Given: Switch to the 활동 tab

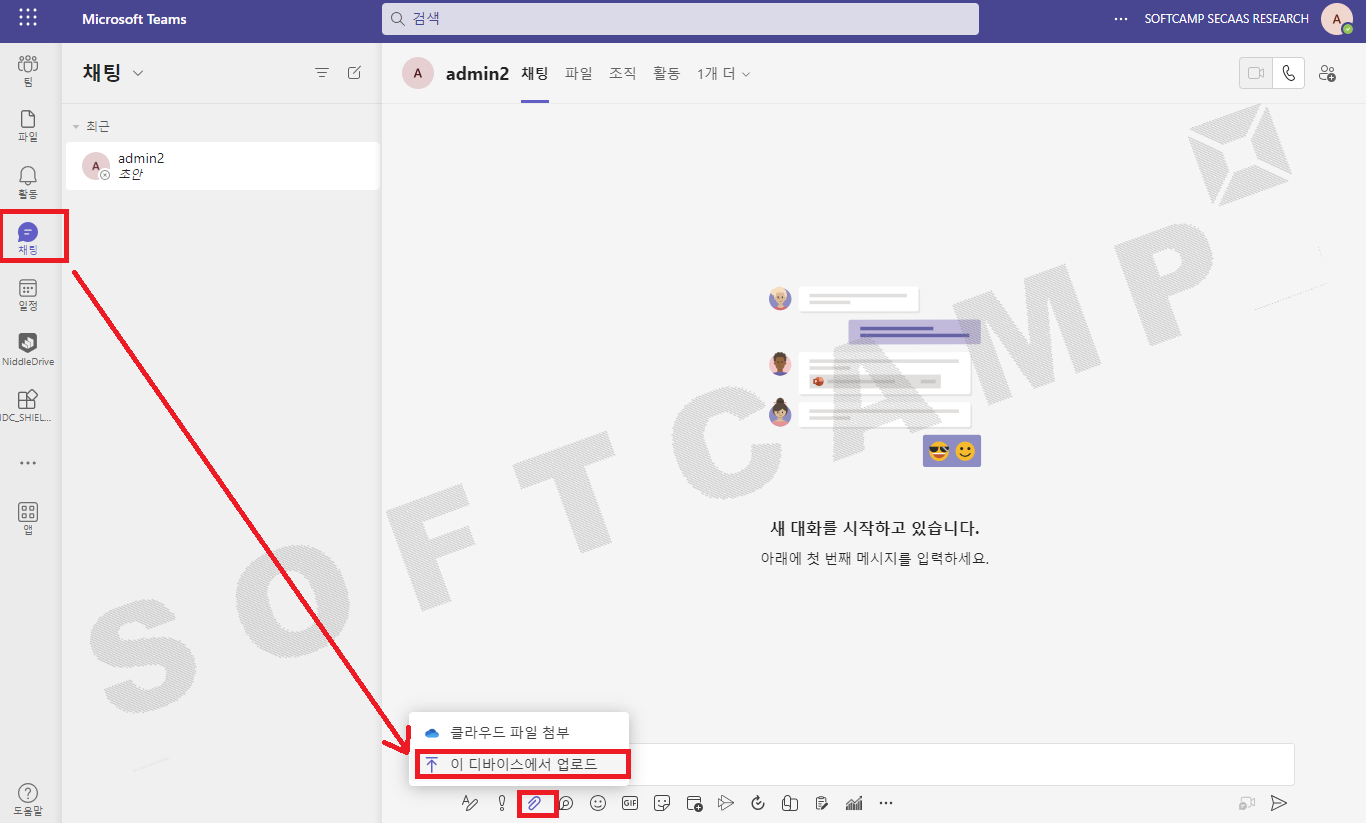Looking at the screenshot, I should coord(667,73).
